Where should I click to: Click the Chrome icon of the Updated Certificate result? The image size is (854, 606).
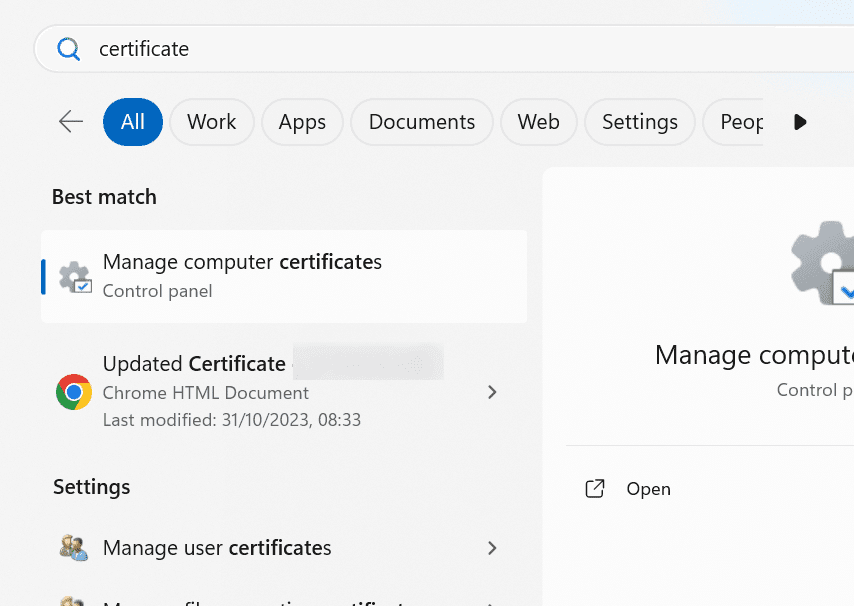tap(74, 392)
